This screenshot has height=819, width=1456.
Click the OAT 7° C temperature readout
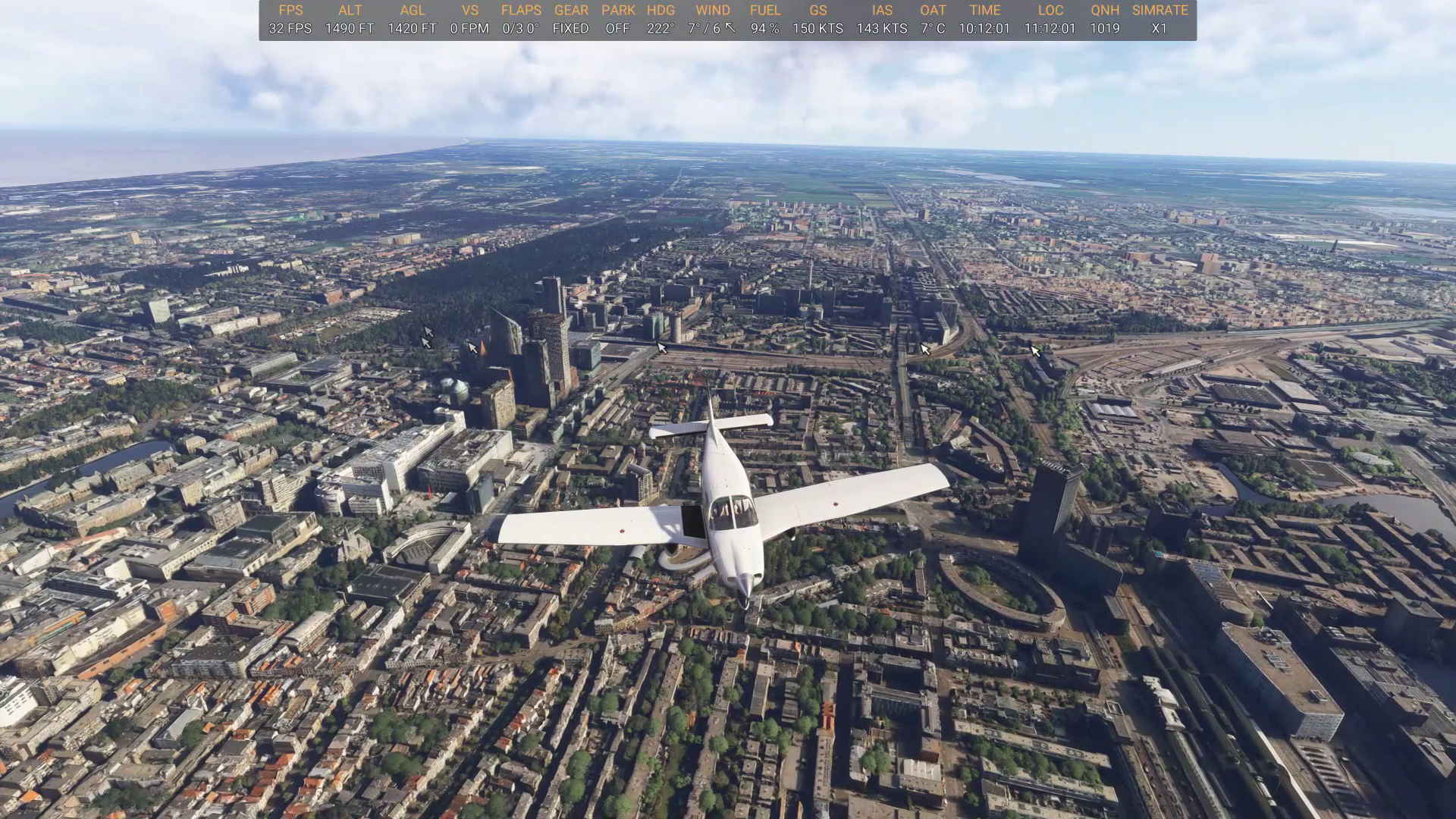(x=933, y=28)
